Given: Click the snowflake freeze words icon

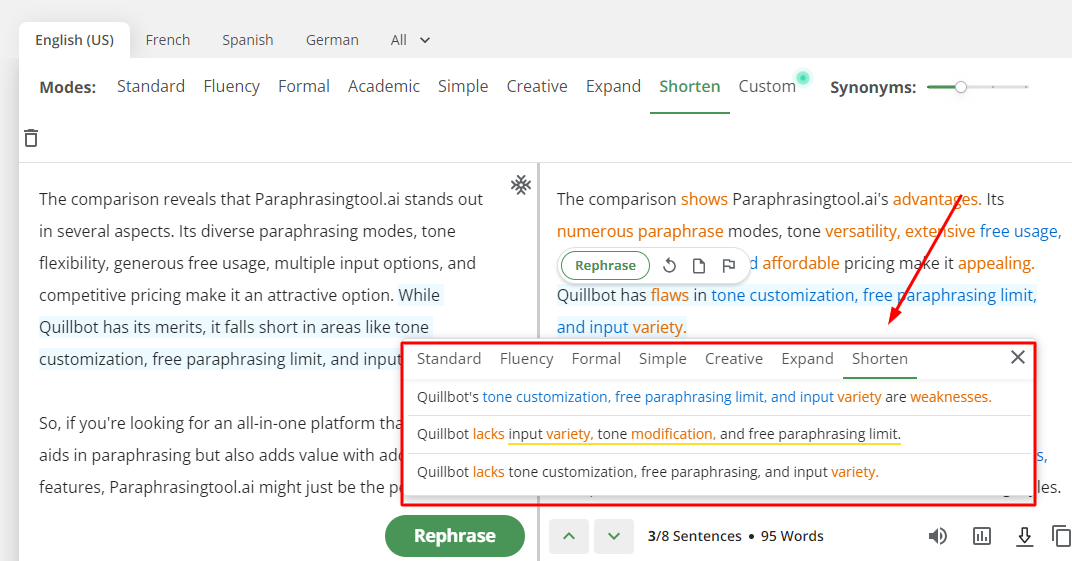Looking at the screenshot, I should 521,185.
